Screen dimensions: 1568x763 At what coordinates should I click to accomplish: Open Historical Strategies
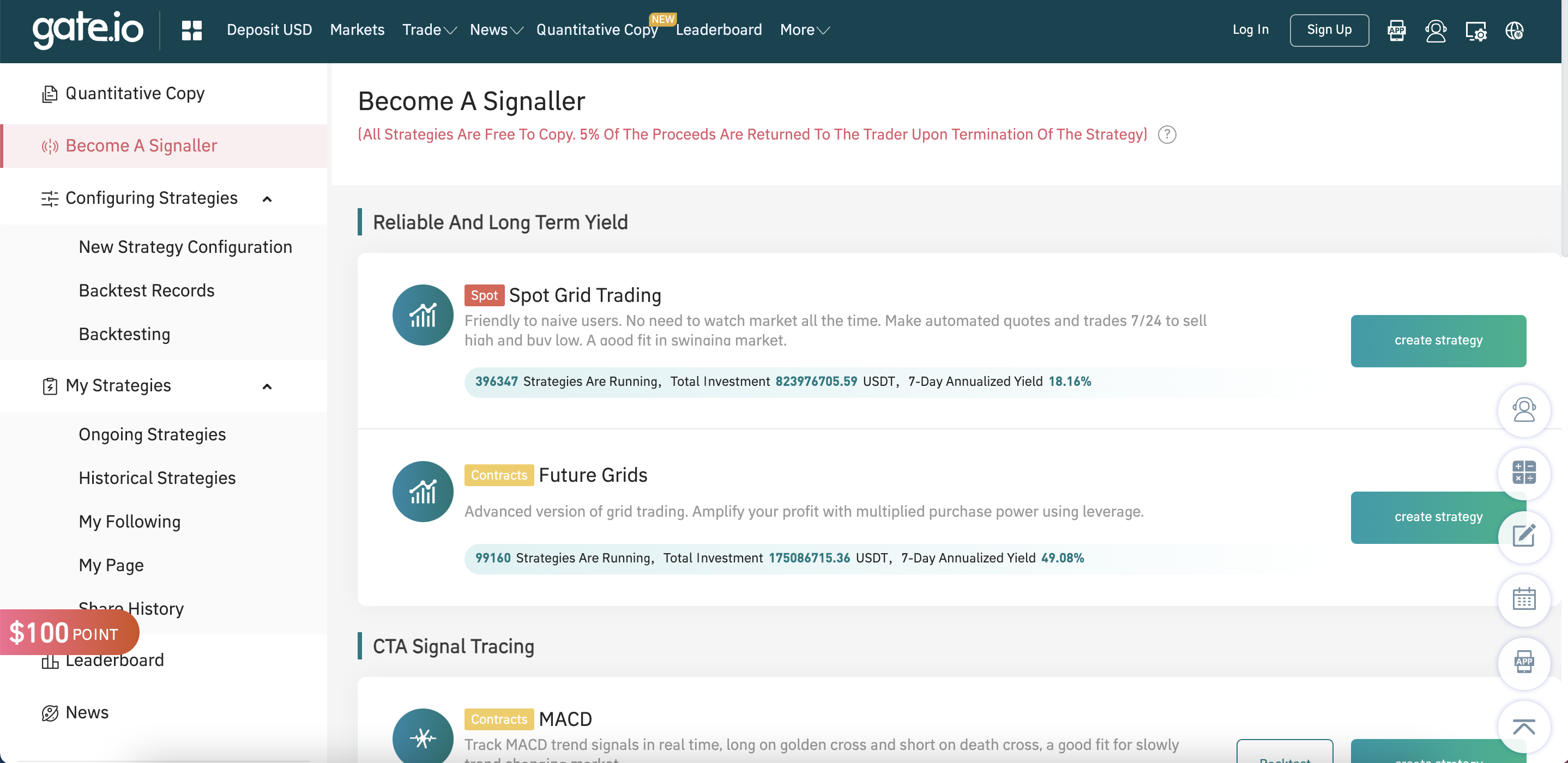point(157,479)
